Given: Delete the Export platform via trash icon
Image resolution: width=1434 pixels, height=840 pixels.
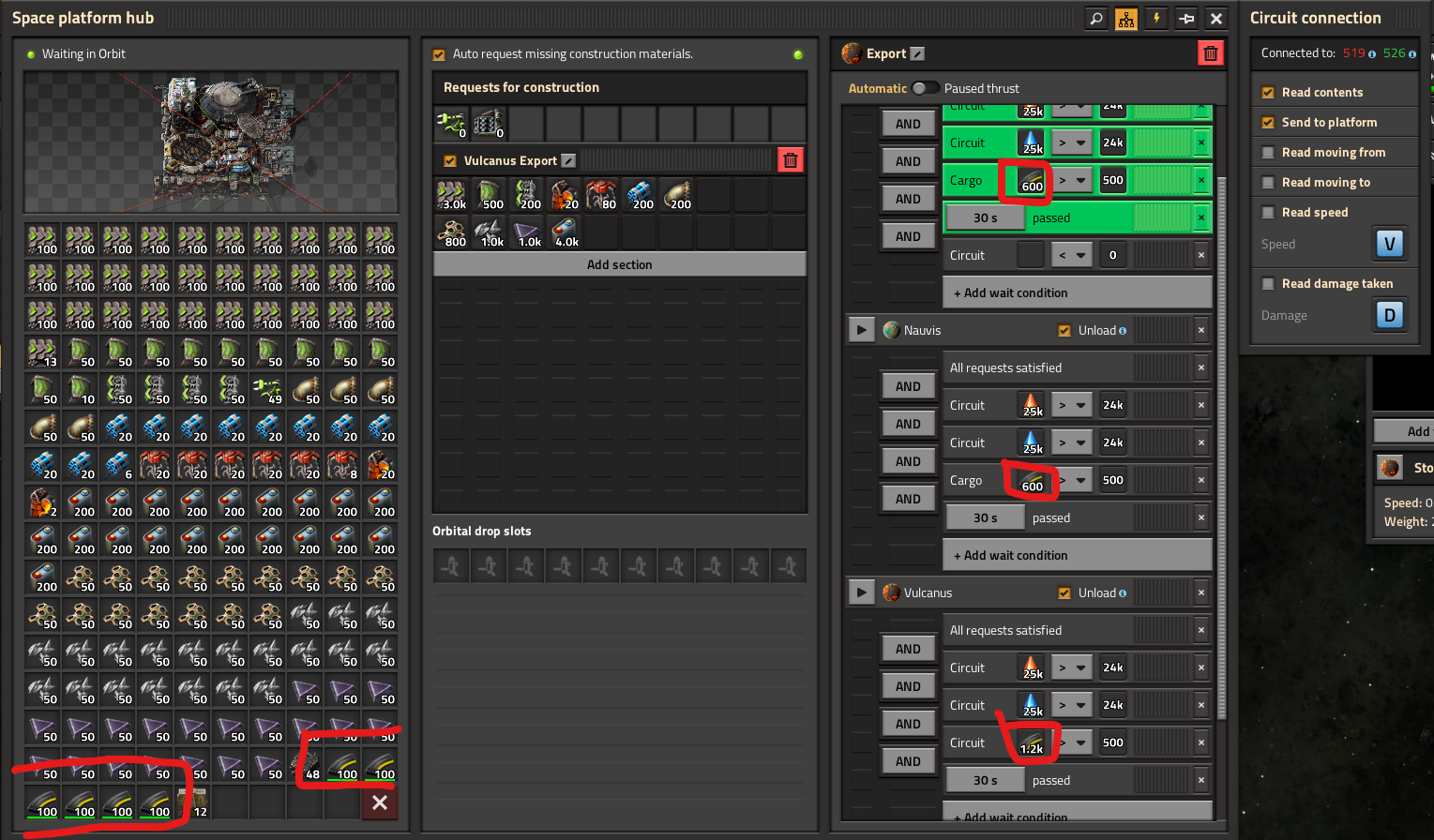Looking at the screenshot, I should click(x=1211, y=53).
